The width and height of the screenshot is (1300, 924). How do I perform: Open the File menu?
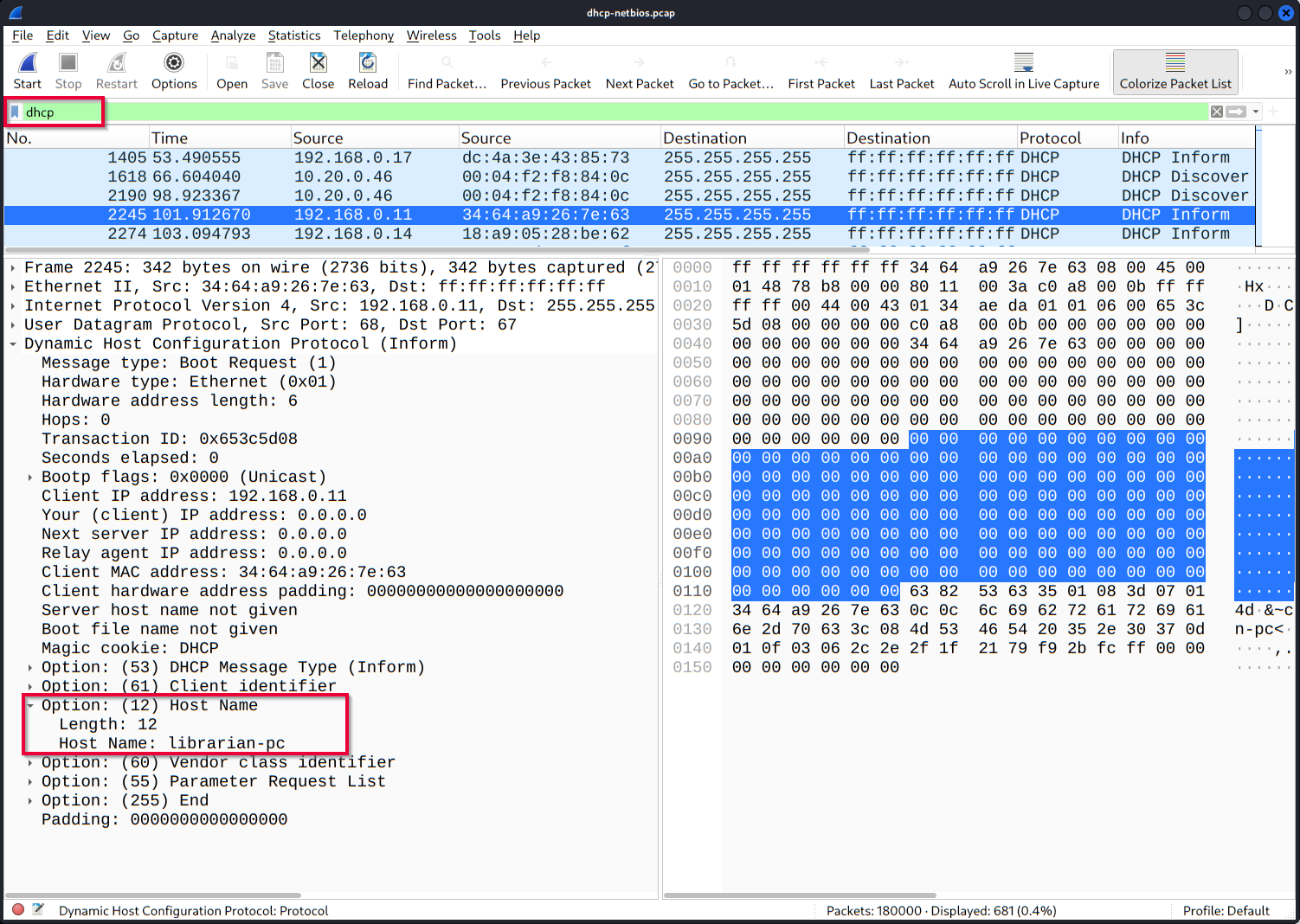point(23,35)
